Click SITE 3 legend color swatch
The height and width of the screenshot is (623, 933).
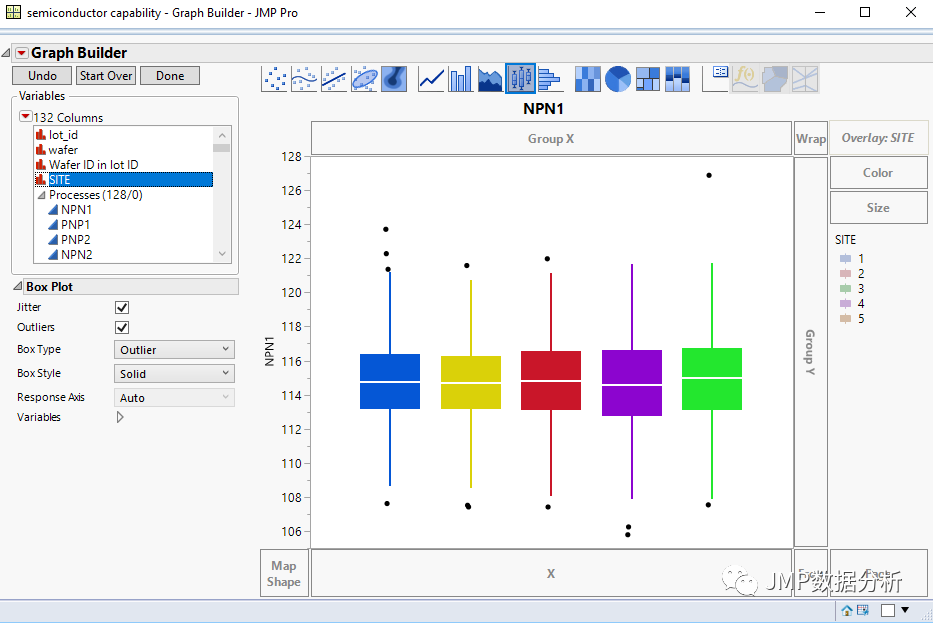click(845, 289)
